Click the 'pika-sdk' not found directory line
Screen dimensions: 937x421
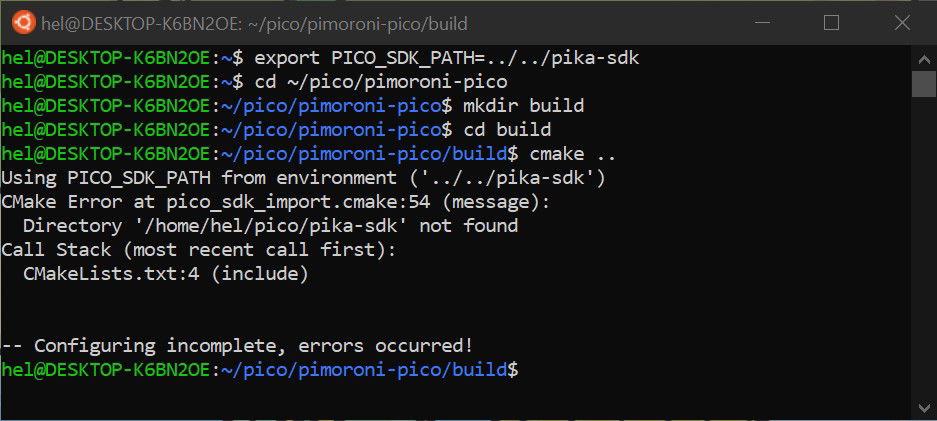click(270, 225)
